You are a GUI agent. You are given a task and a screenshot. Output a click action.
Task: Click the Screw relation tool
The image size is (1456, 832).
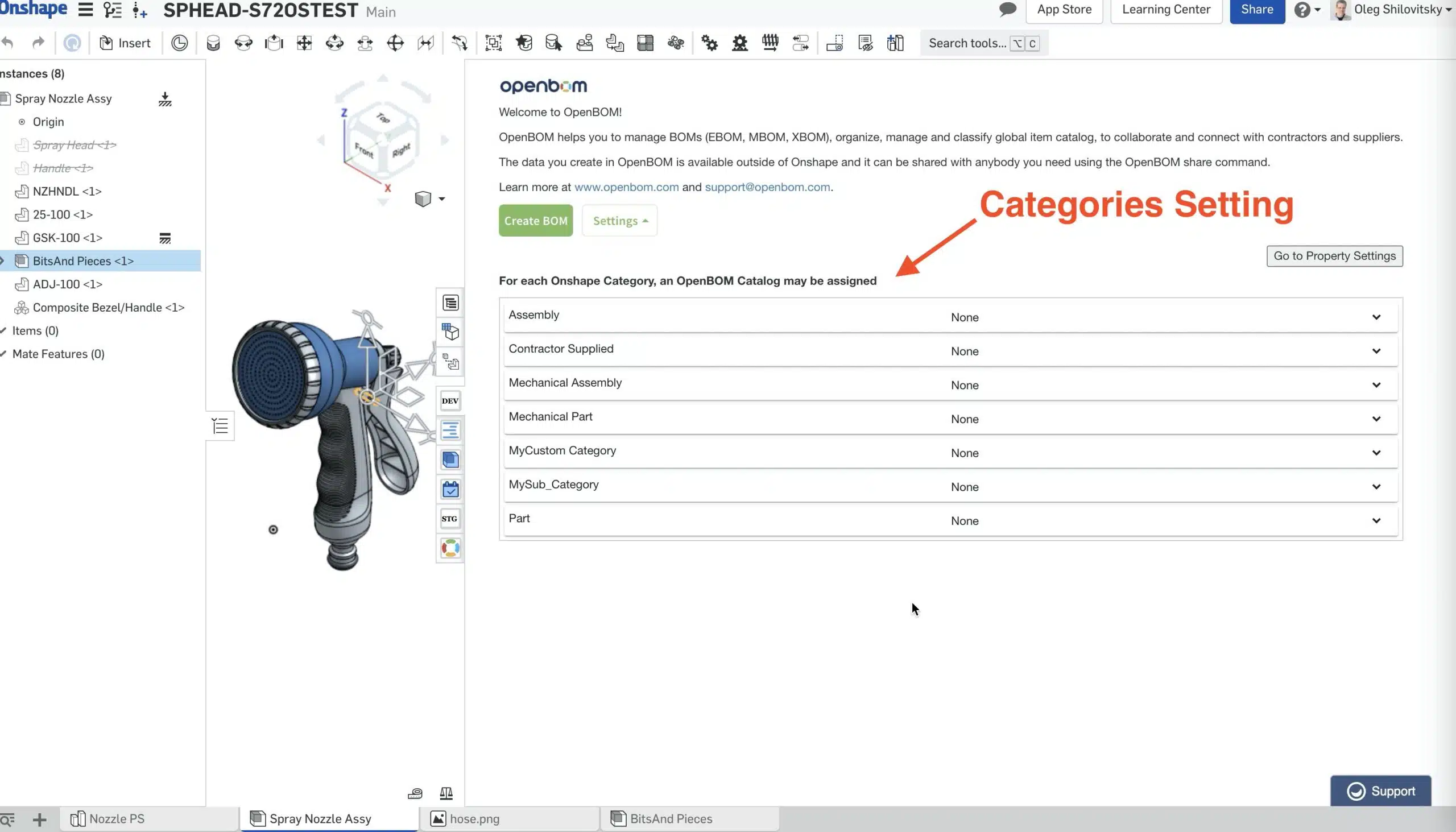pyautogui.click(x=770, y=43)
